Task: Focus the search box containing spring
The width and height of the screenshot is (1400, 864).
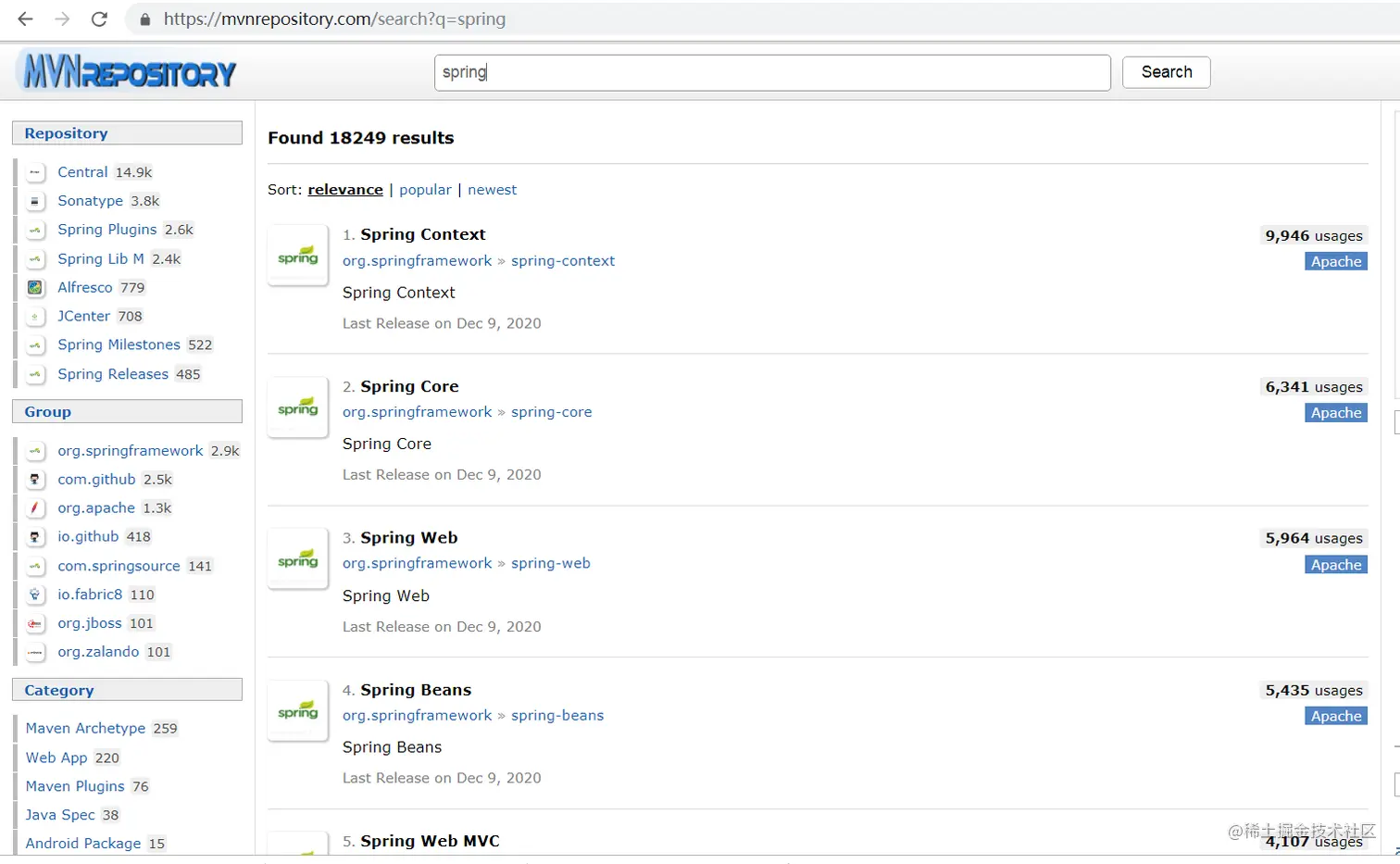Action: point(772,72)
